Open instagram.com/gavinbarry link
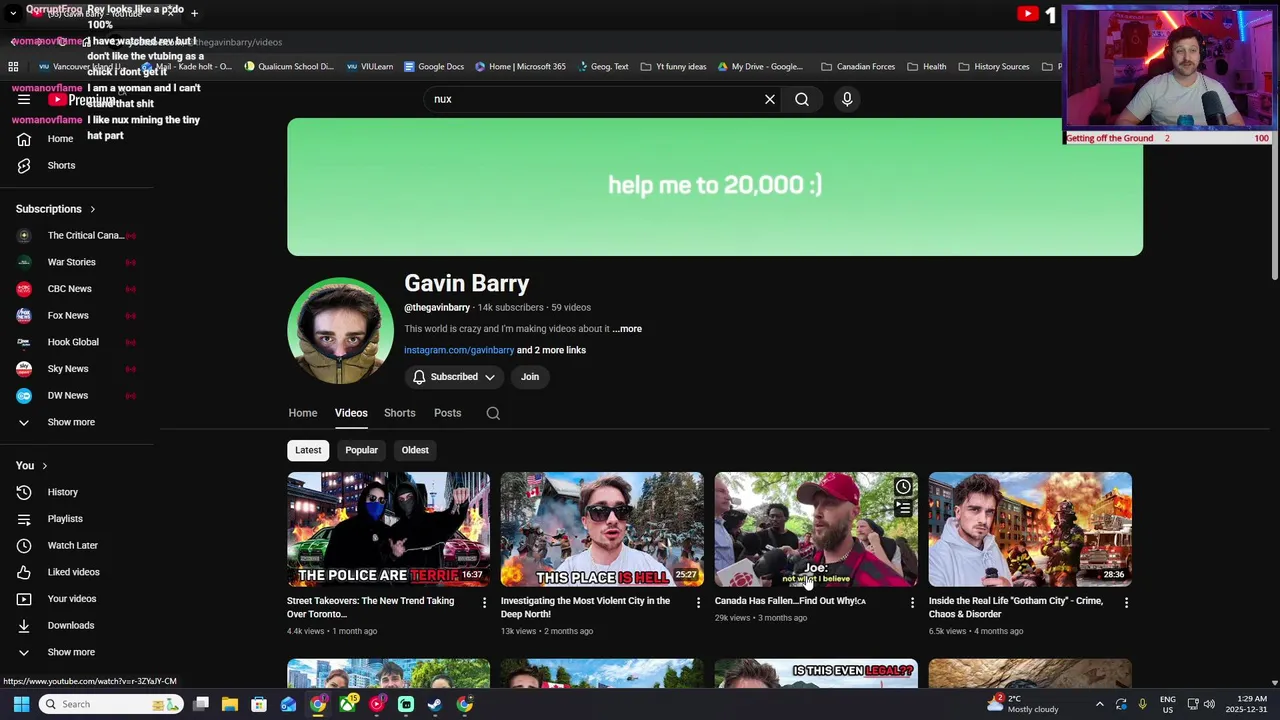 (459, 350)
